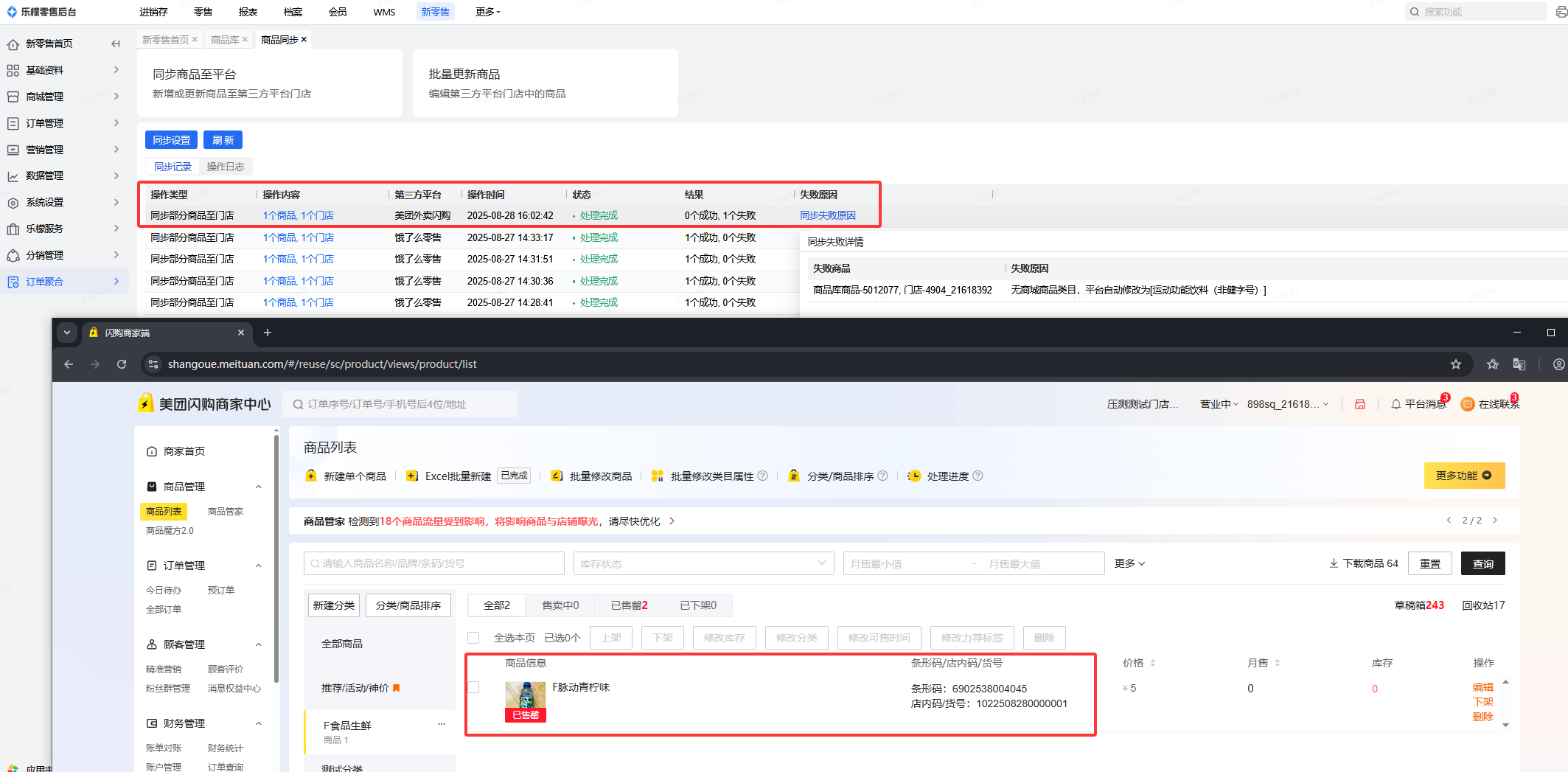Click 新建分类 button
The image size is (1568, 772).
point(334,605)
